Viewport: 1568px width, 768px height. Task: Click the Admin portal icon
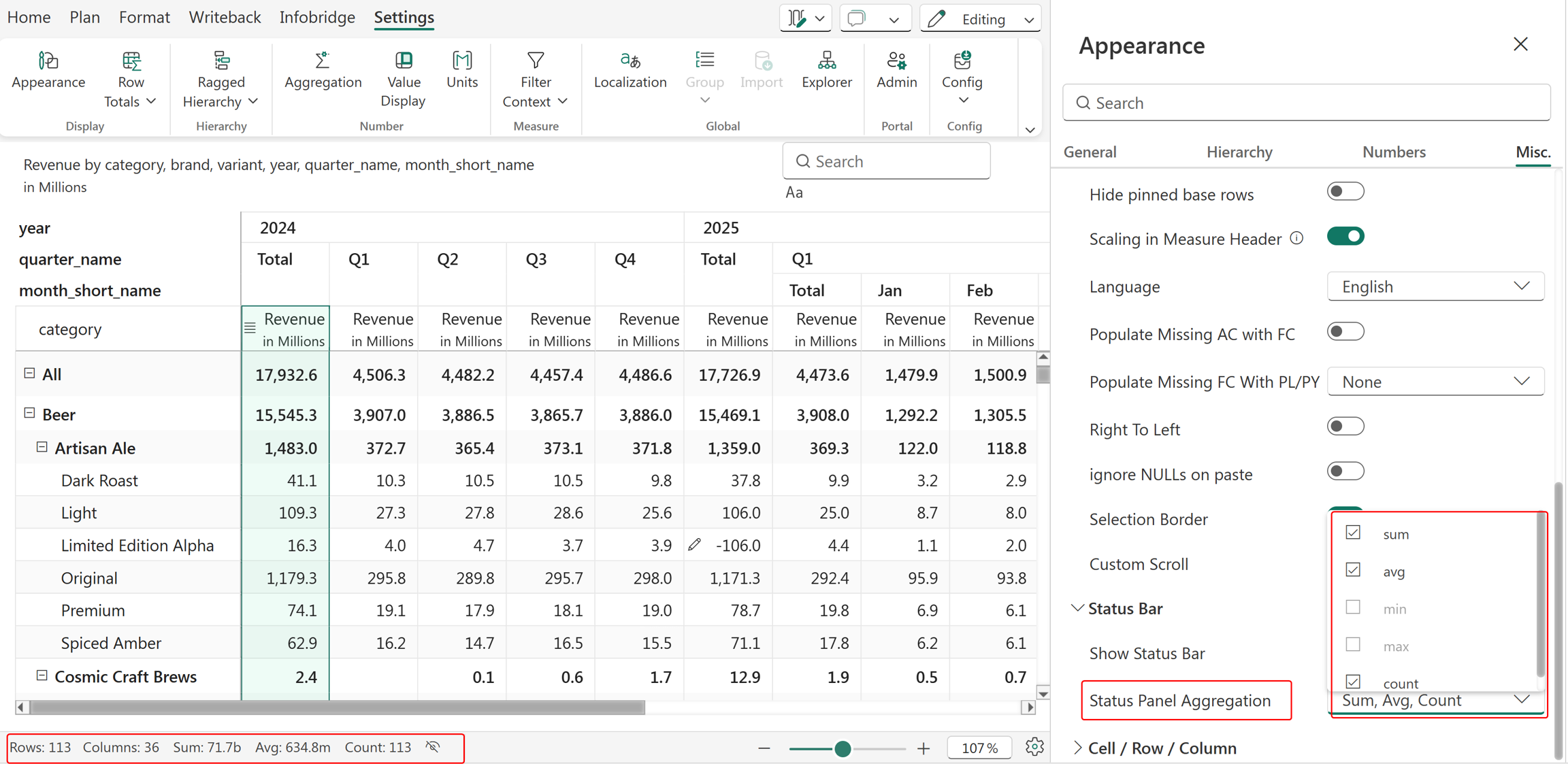click(x=896, y=61)
